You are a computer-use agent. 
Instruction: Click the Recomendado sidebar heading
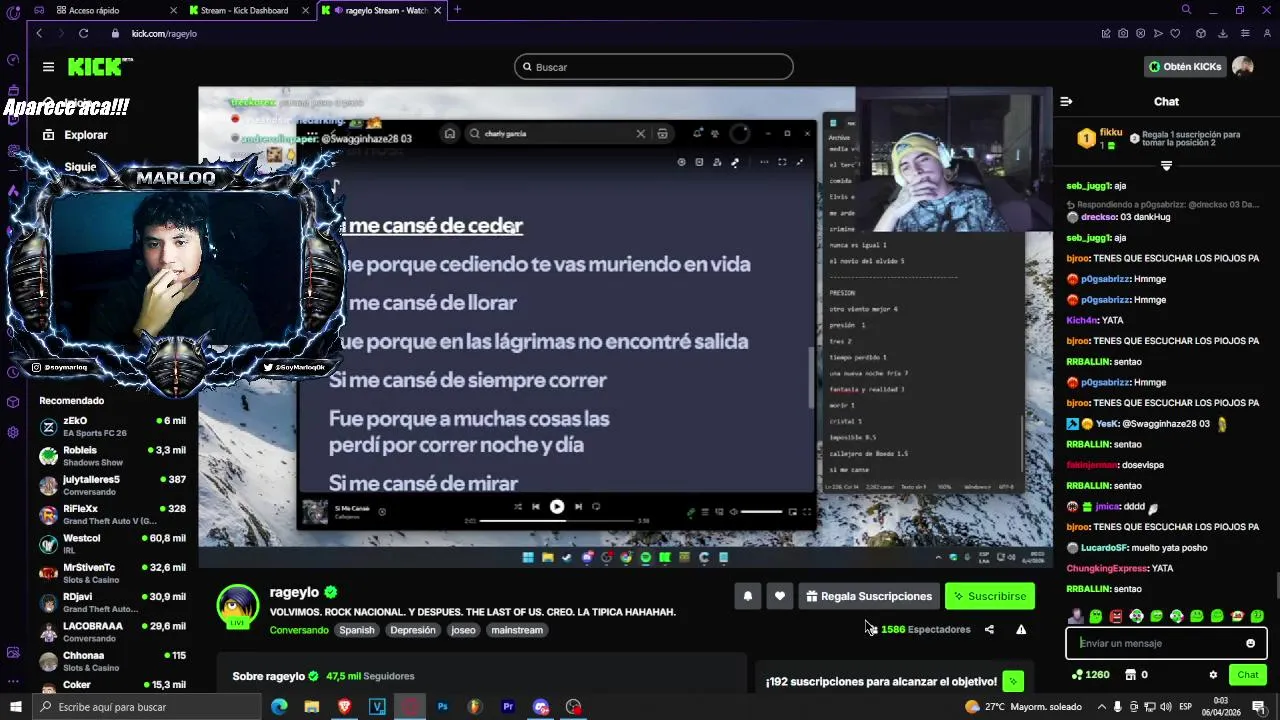[x=71, y=401]
